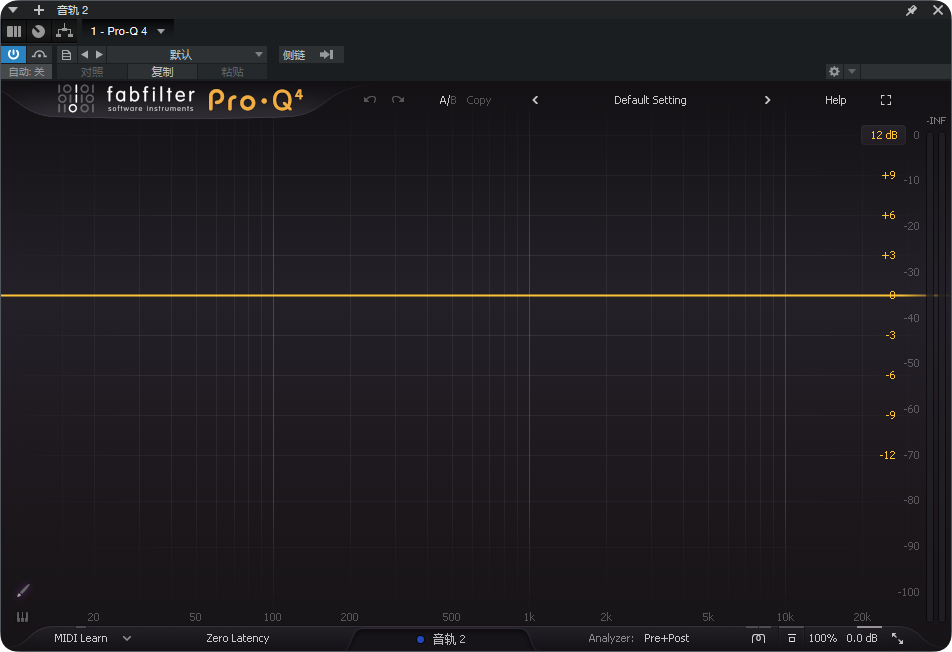The image size is (952, 652).
Task: Open the 默认 preset dropdown
Action: 187,55
